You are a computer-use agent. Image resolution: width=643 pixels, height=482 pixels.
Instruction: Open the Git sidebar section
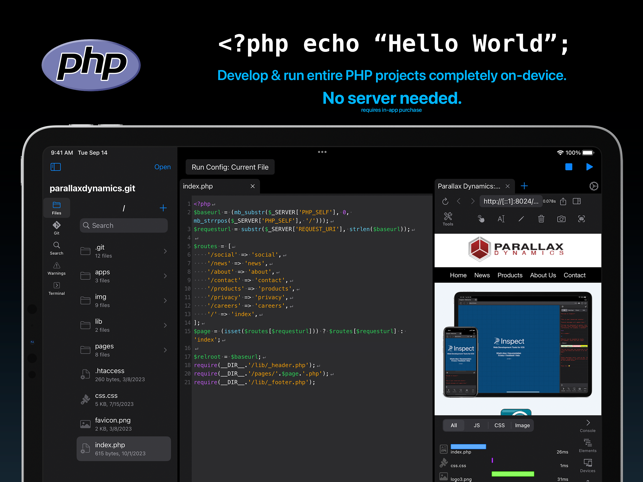click(57, 228)
